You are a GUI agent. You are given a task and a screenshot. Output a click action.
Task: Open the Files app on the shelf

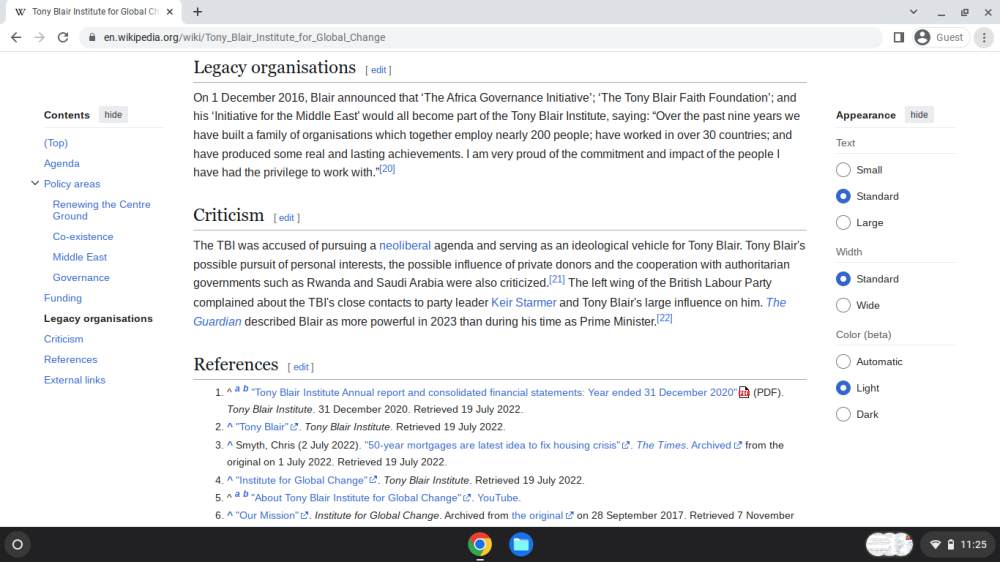(521, 544)
